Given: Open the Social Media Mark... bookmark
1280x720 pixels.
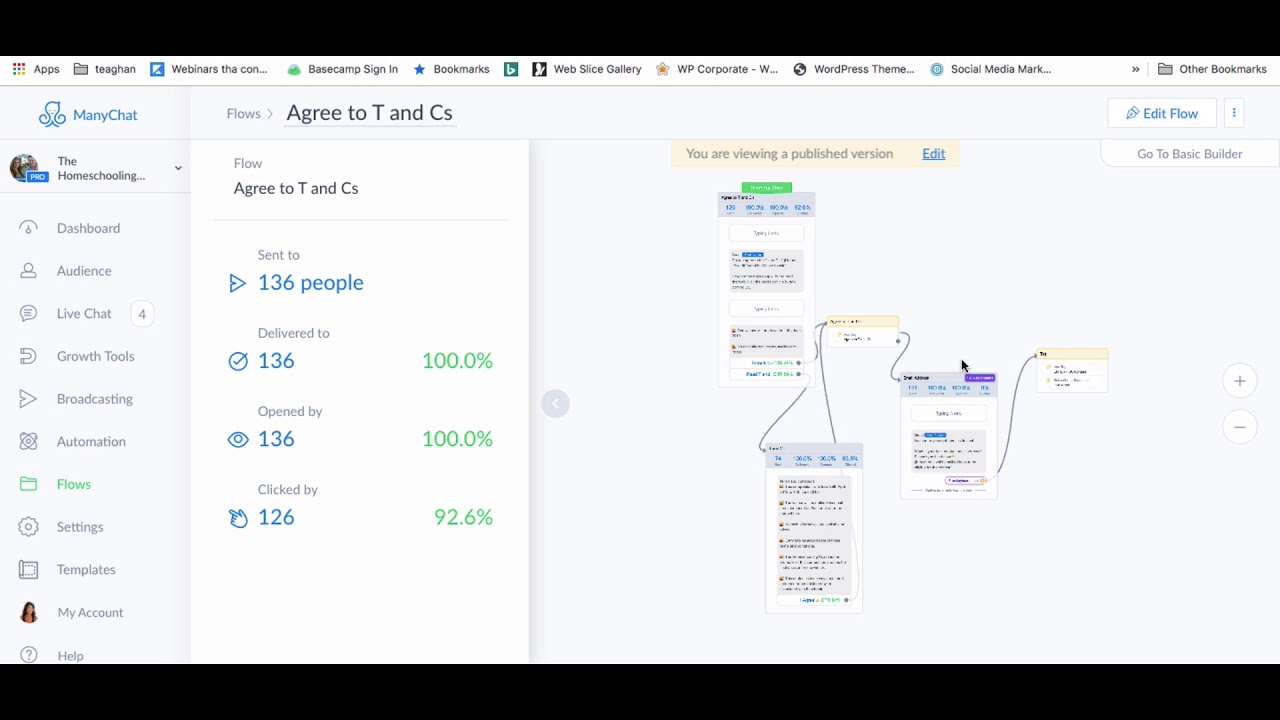Looking at the screenshot, I should pos(990,69).
